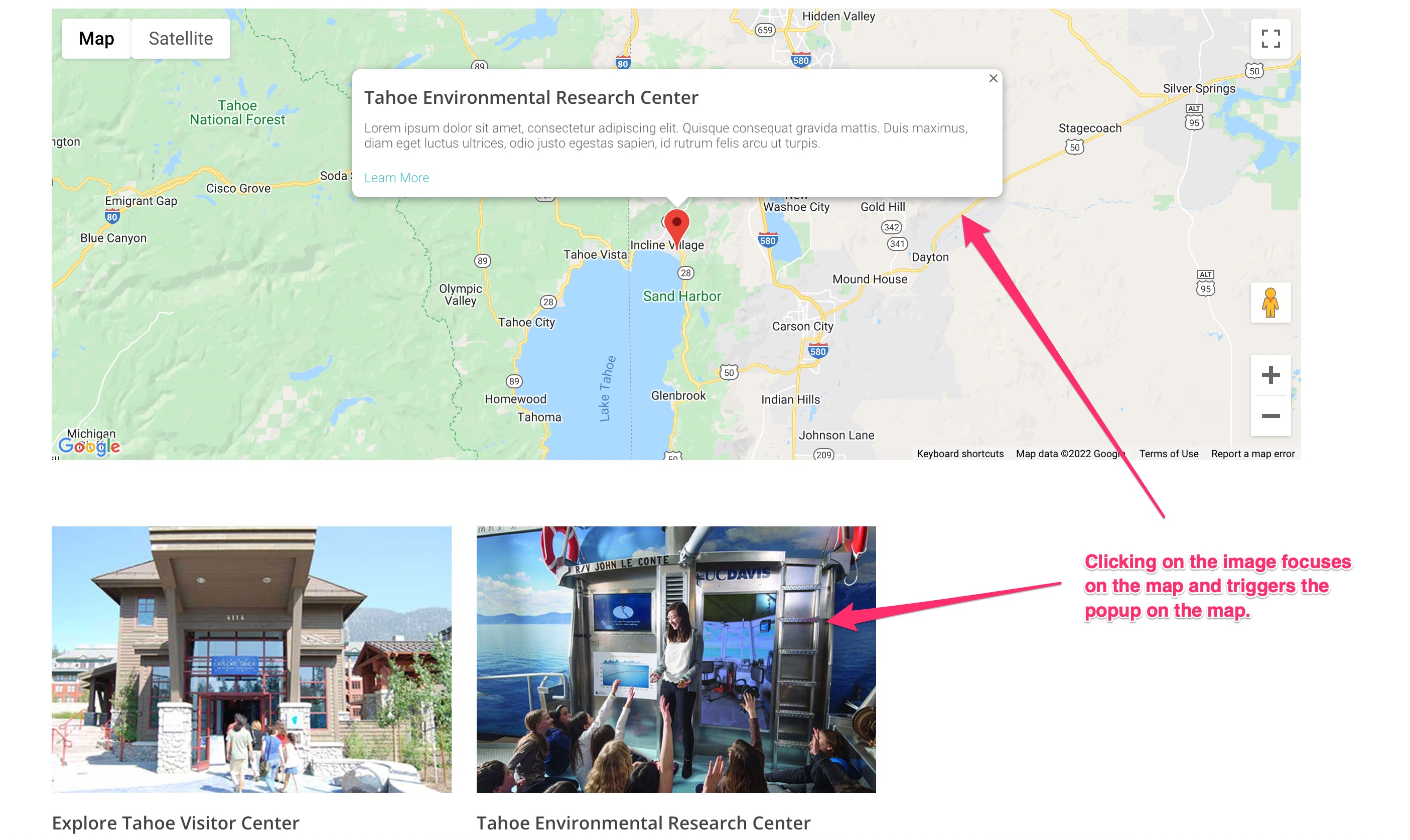Select the Explore Tahoe Visitor Center image

251,659
